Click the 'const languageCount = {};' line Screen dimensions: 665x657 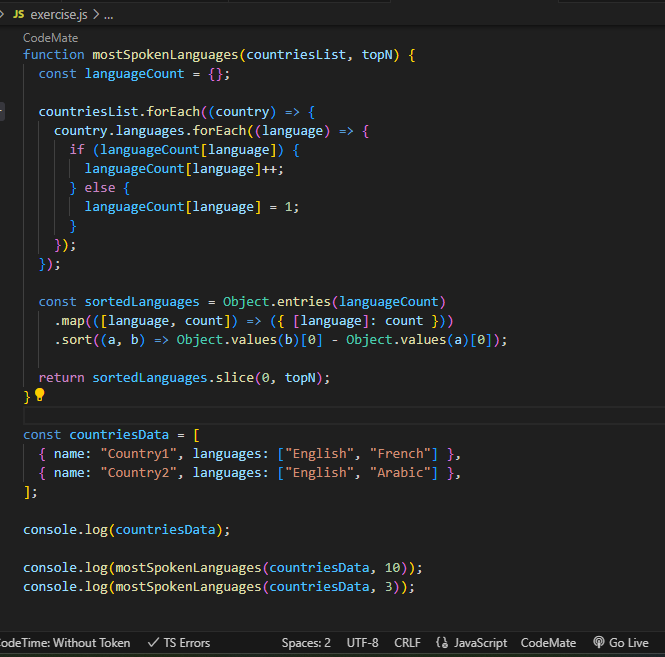pos(134,74)
